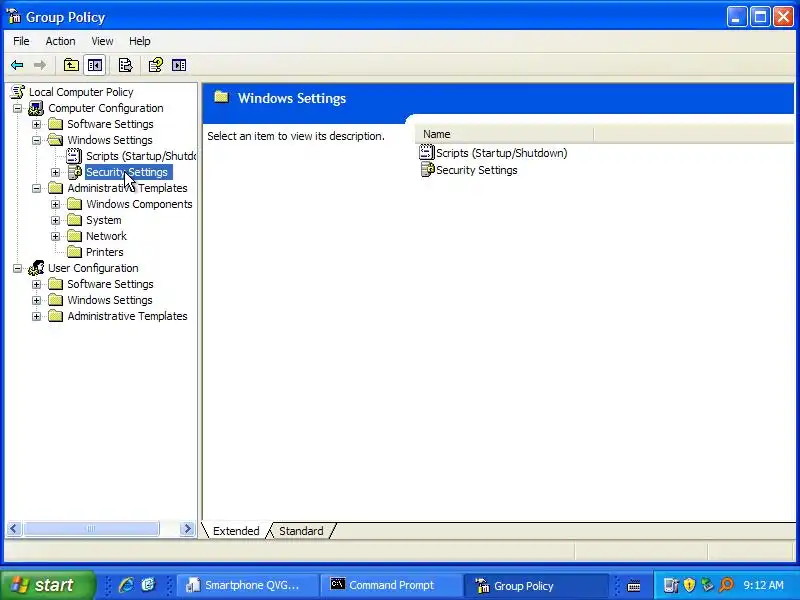The height and width of the screenshot is (600, 800).
Task: Click the Start button
Action: pyautogui.click(x=47, y=585)
